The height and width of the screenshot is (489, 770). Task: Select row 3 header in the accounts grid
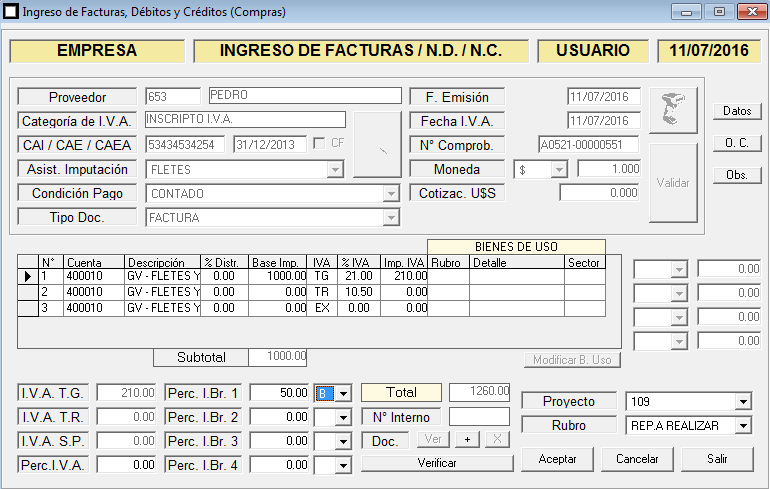[x=28, y=308]
